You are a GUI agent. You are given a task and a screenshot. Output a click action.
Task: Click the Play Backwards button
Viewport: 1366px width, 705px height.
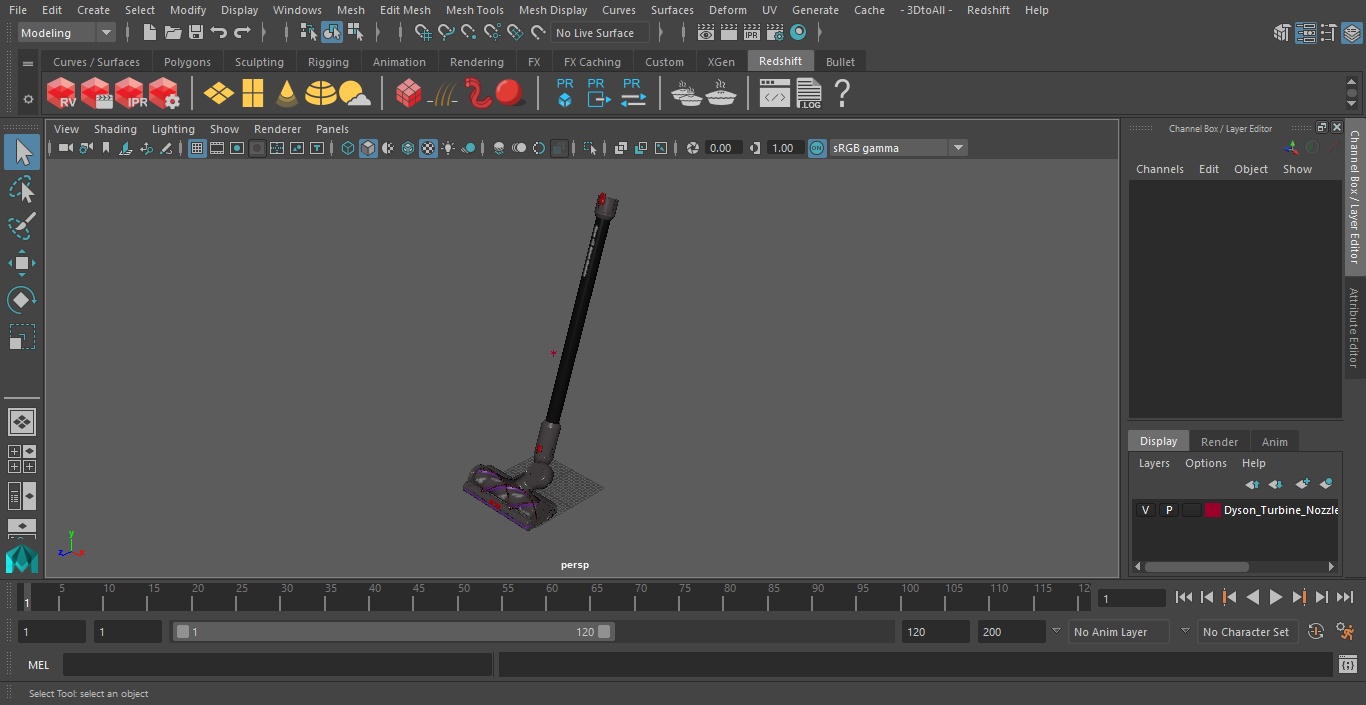tap(1252, 597)
